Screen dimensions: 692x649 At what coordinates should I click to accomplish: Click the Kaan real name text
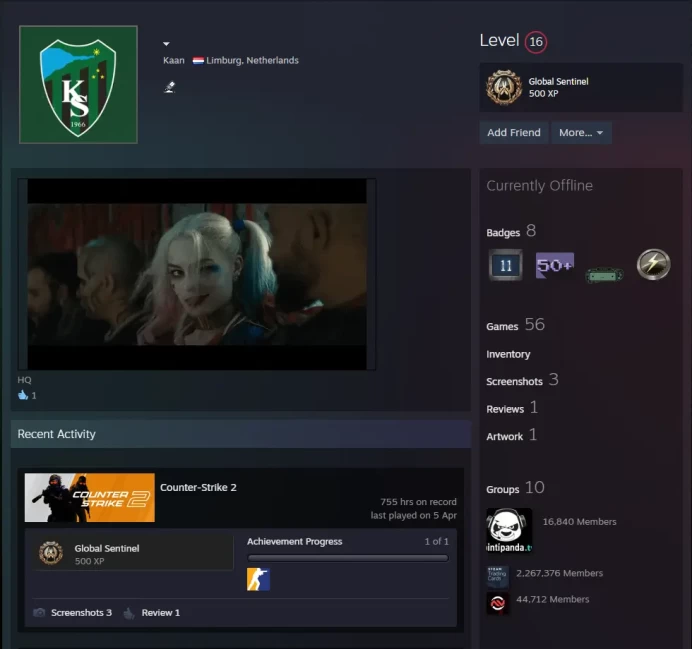click(x=174, y=60)
